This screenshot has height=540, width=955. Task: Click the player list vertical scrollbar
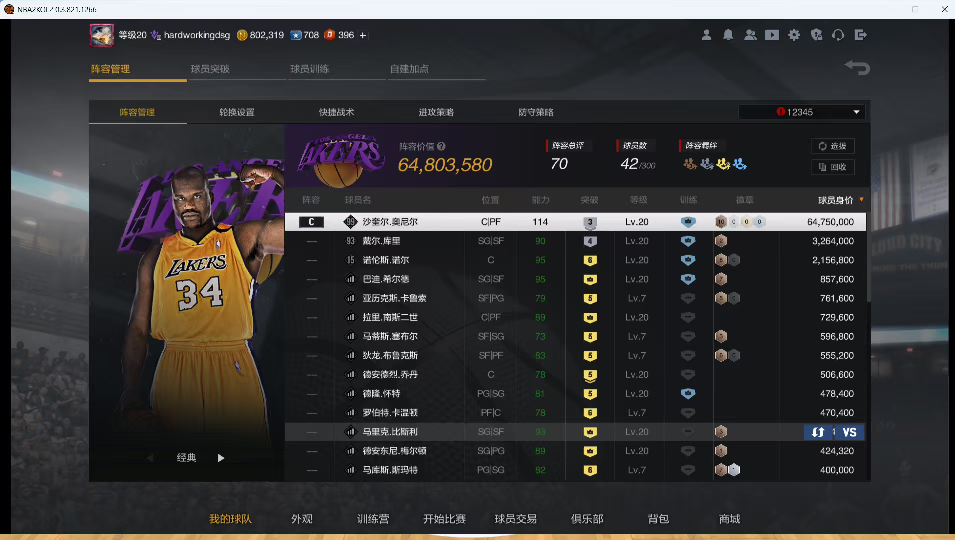(x=868, y=256)
